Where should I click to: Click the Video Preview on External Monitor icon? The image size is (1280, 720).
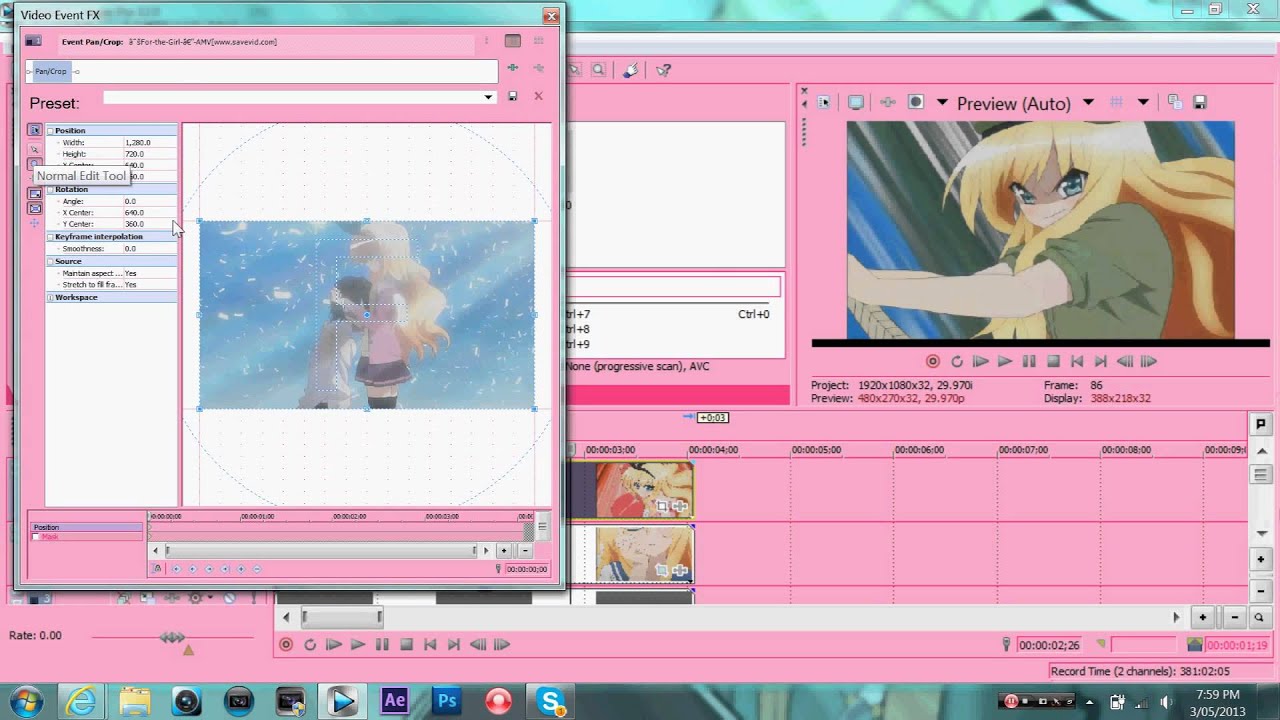[x=856, y=102]
